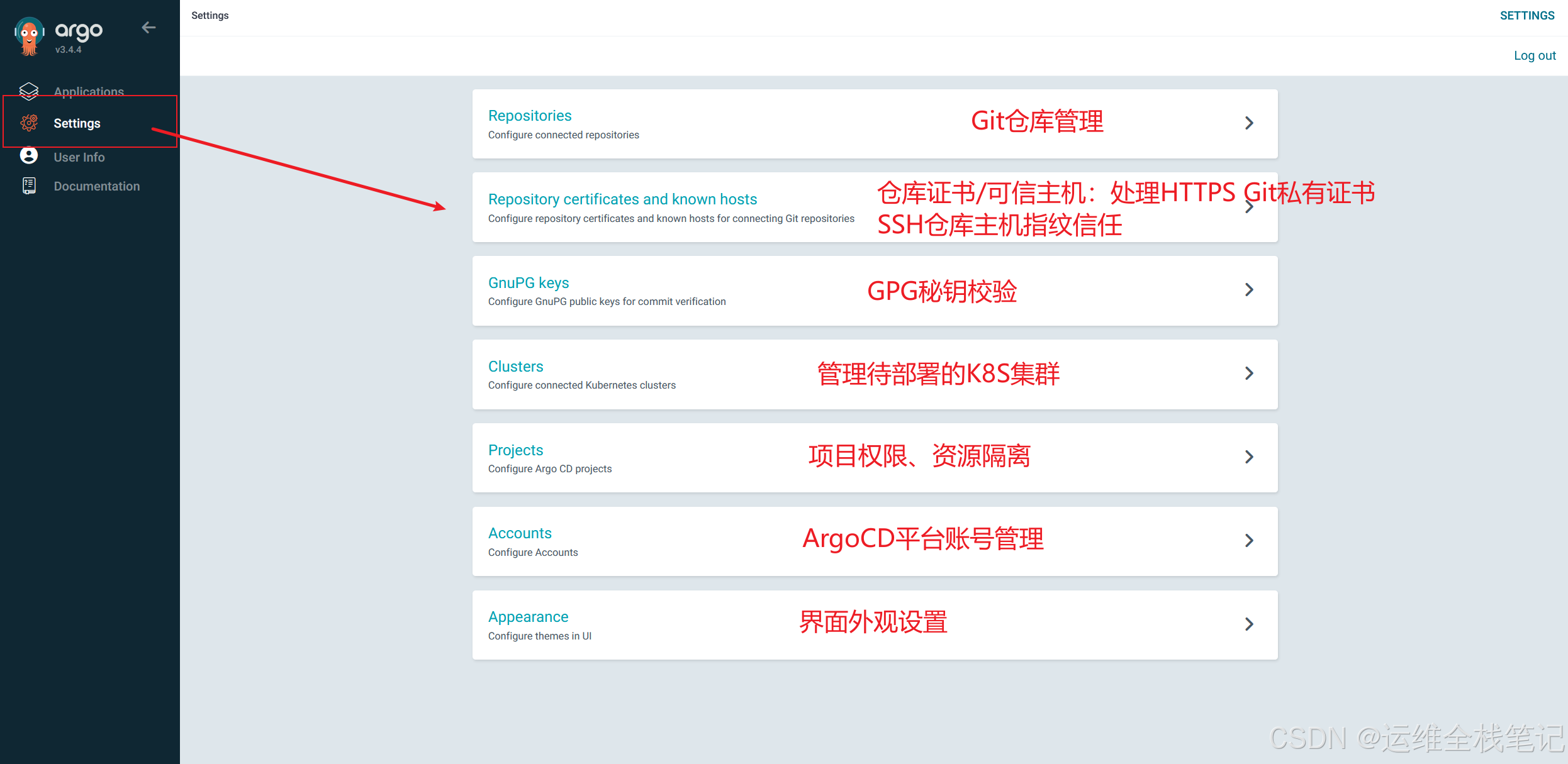Image resolution: width=1568 pixels, height=764 pixels.
Task: Select the User Info avatar icon
Action: point(29,156)
